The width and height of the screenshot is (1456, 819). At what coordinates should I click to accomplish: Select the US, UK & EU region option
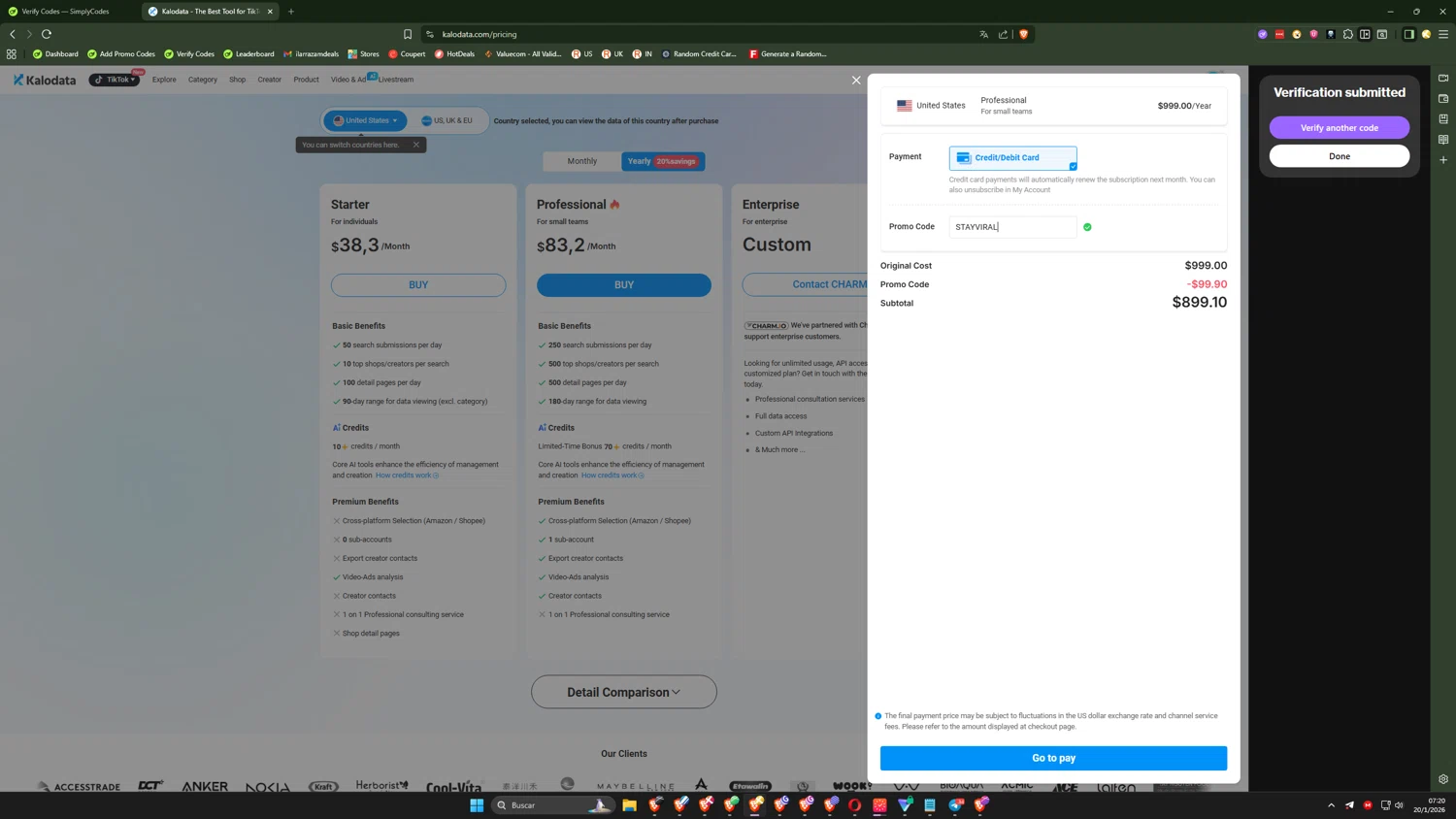(447, 120)
